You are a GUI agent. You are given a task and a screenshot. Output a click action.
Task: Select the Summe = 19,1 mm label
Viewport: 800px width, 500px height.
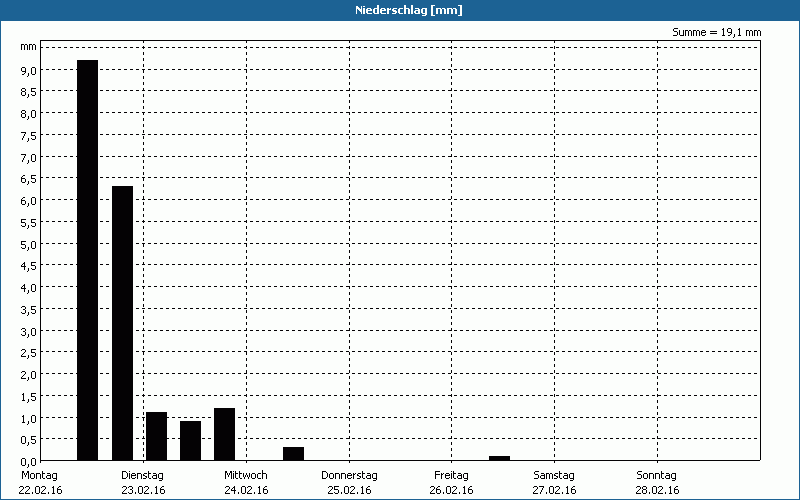tap(716, 32)
